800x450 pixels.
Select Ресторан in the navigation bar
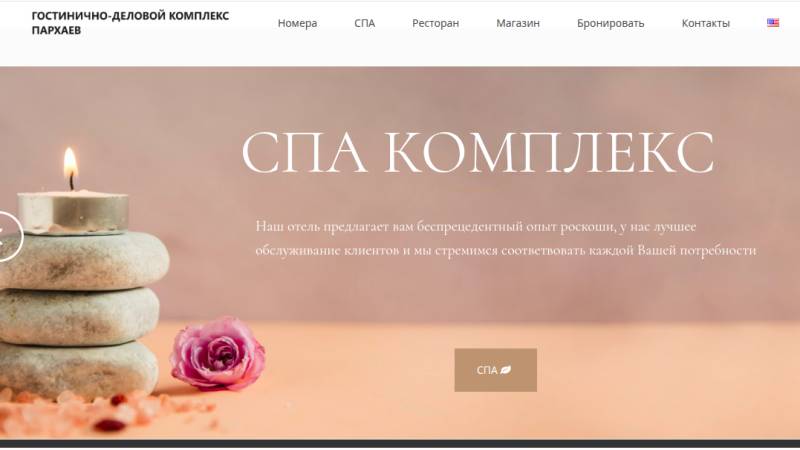point(435,23)
